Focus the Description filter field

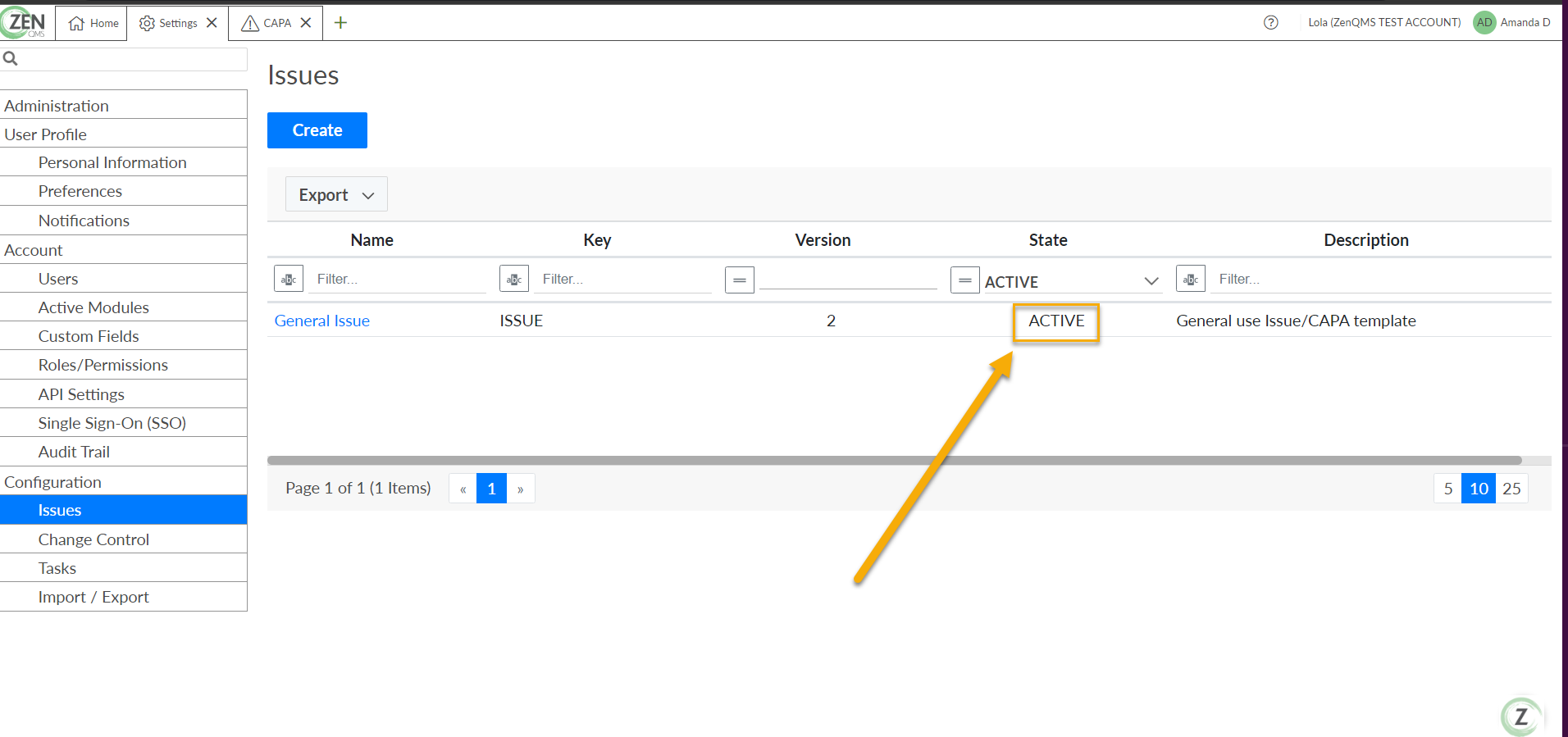(1382, 280)
